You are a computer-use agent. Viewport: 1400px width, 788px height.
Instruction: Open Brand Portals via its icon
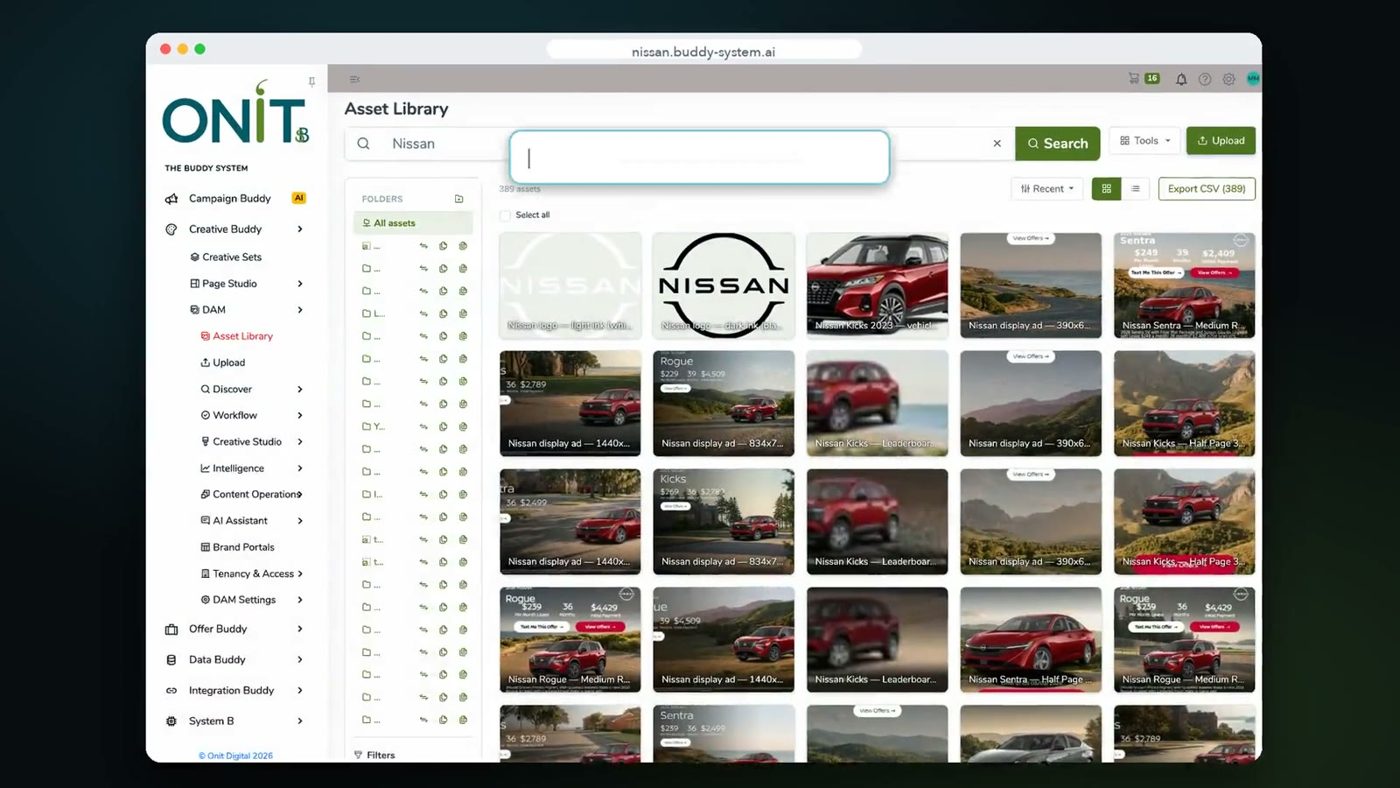pyautogui.click(x=205, y=547)
